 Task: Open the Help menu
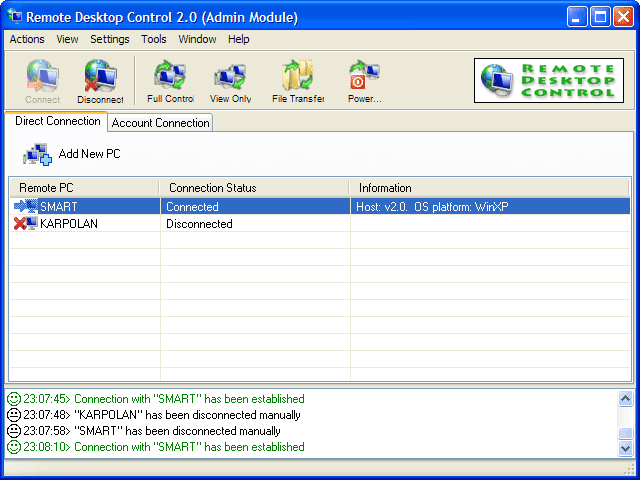[x=238, y=39]
